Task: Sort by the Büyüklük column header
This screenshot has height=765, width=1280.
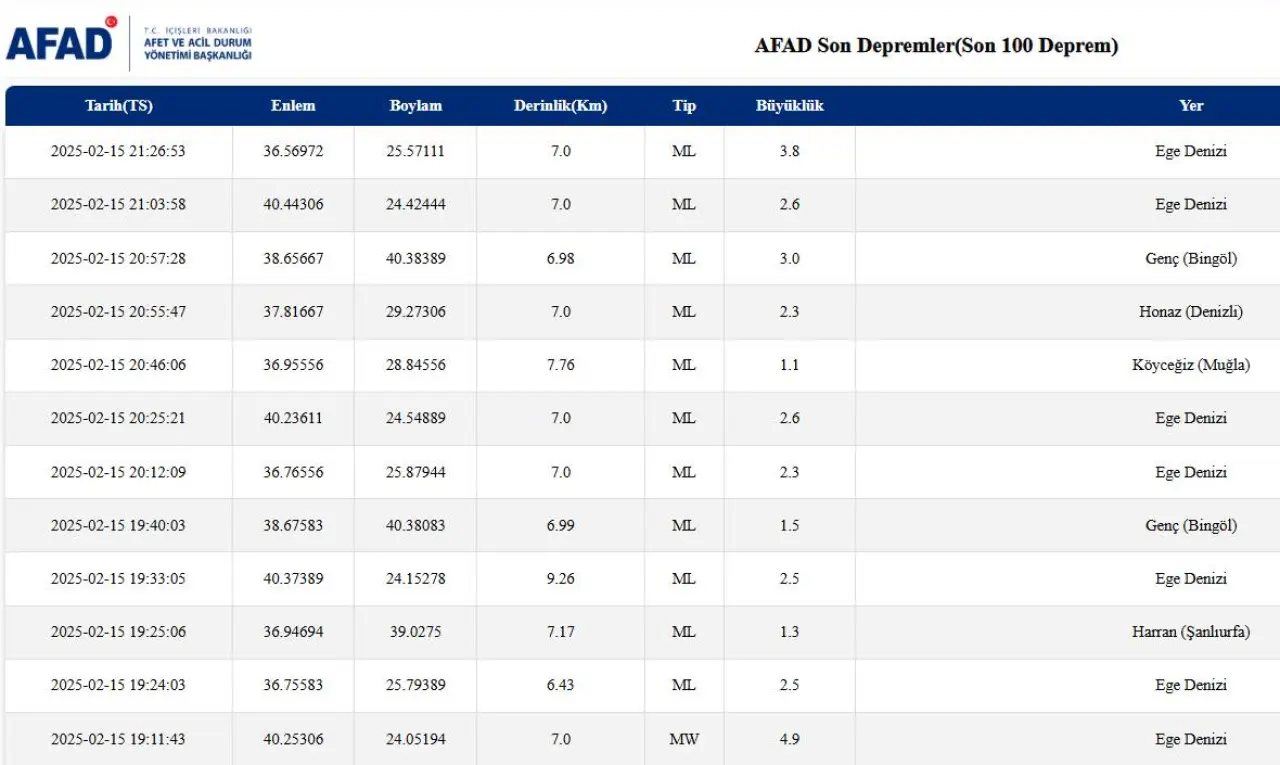Action: point(790,106)
